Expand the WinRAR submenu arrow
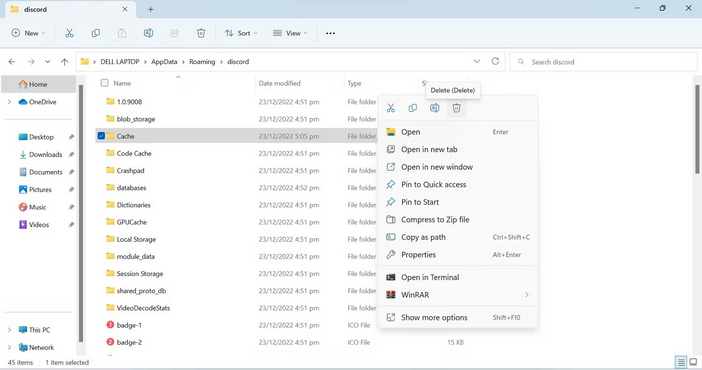This screenshot has width=702, height=370. click(527, 295)
